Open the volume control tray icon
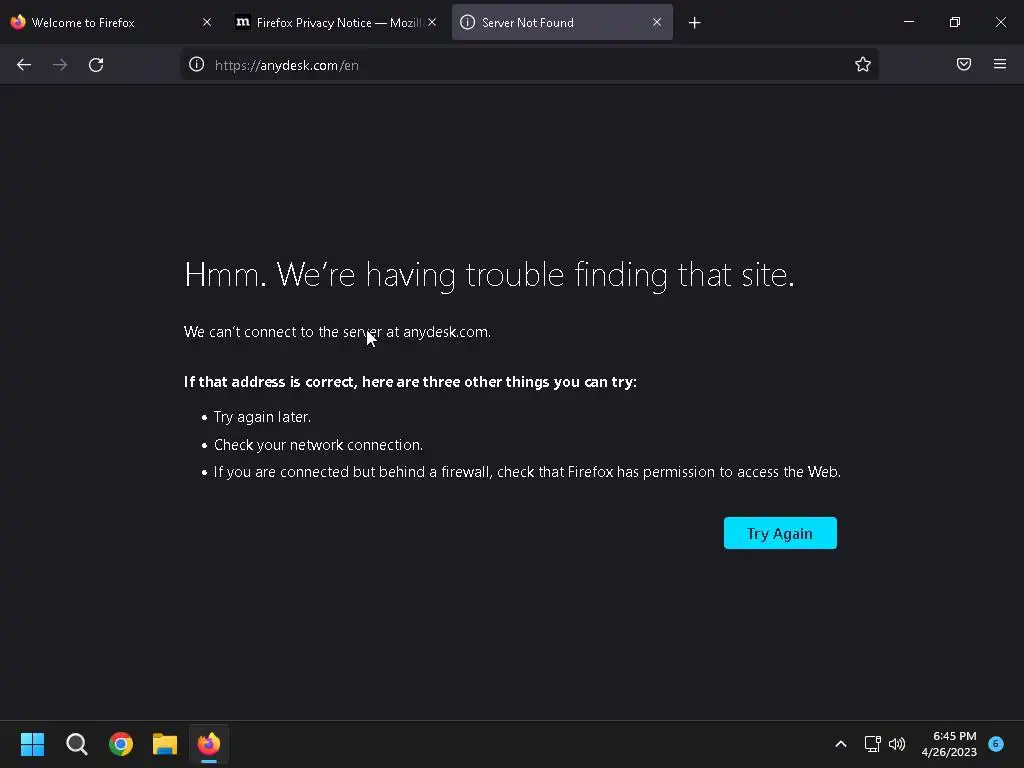1024x768 pixels. tap(897, 744)
